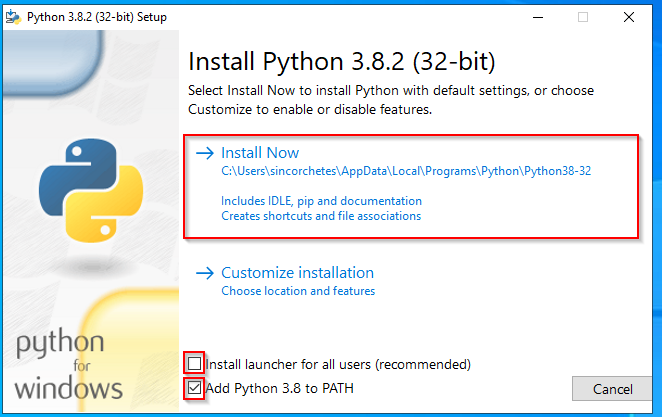Click the arrow icon beside Customize installation
This screenshot has width=662, height=417.
[x=205, y=273]
